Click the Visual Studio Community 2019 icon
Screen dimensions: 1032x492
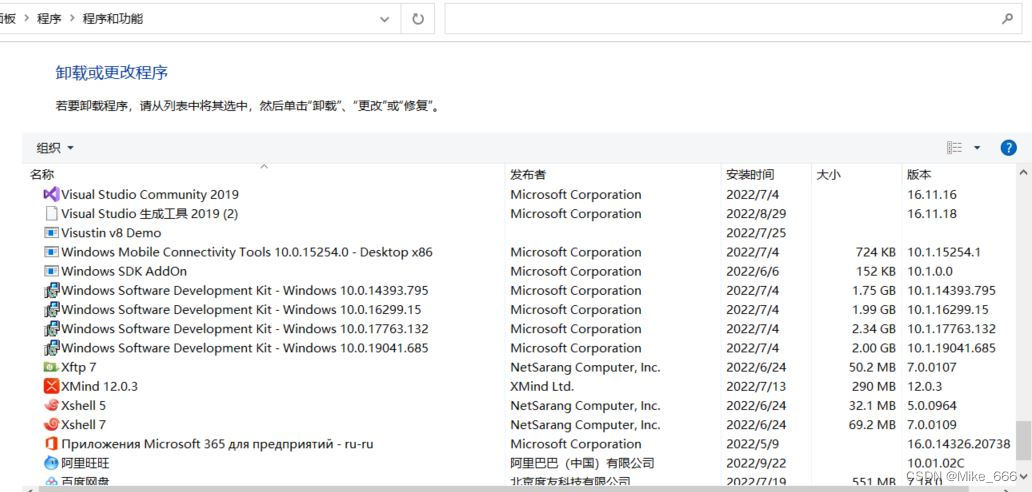click(52, 194)
